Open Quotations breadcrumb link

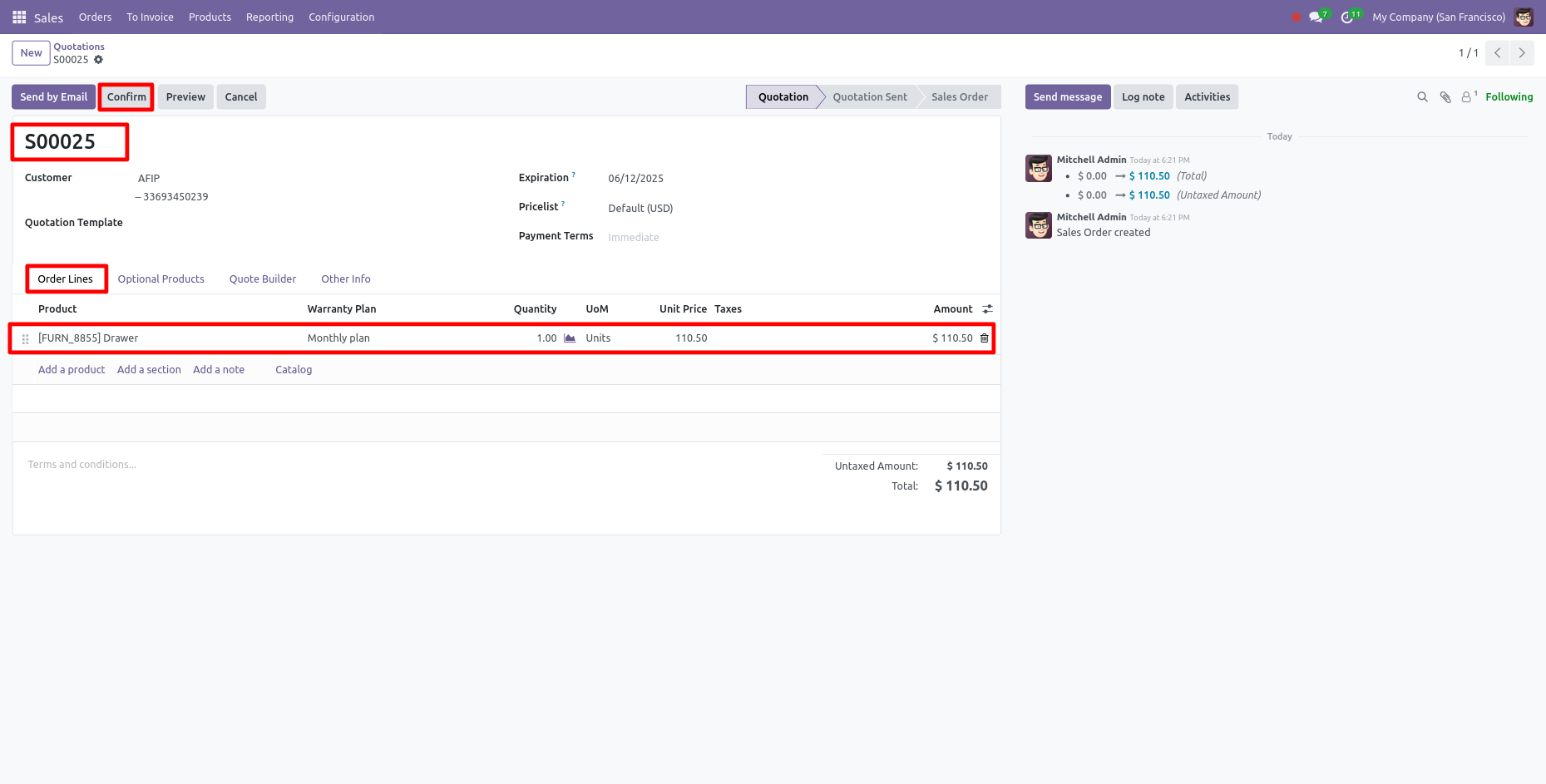tap(79, 47)
